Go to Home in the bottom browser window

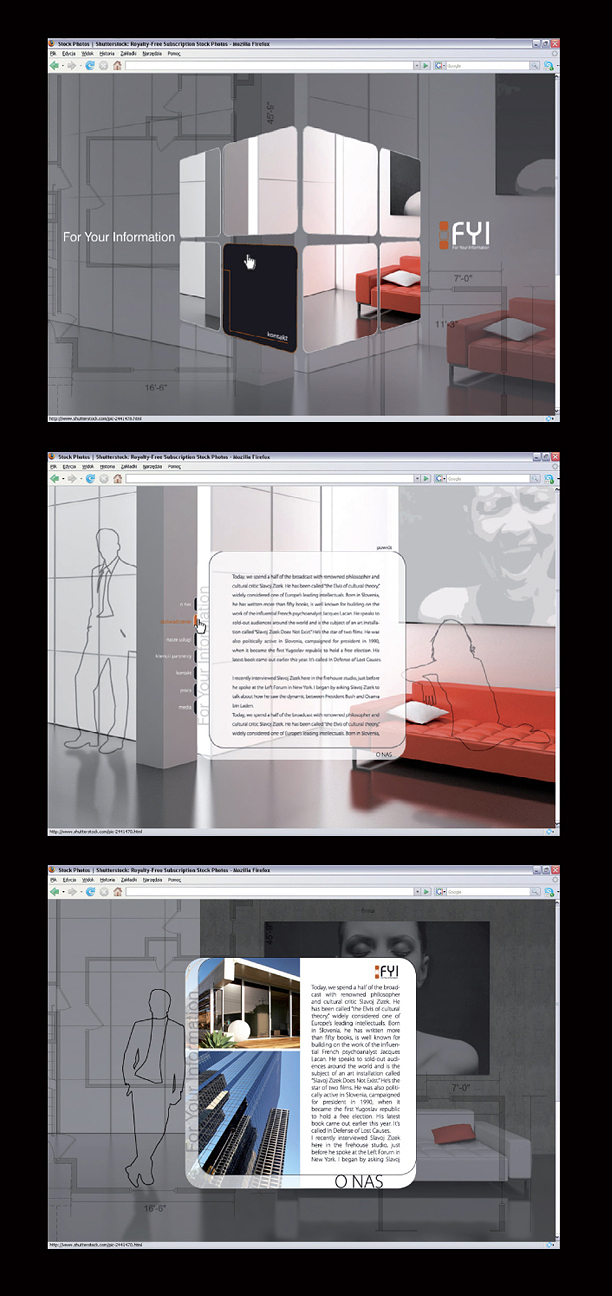117,891
